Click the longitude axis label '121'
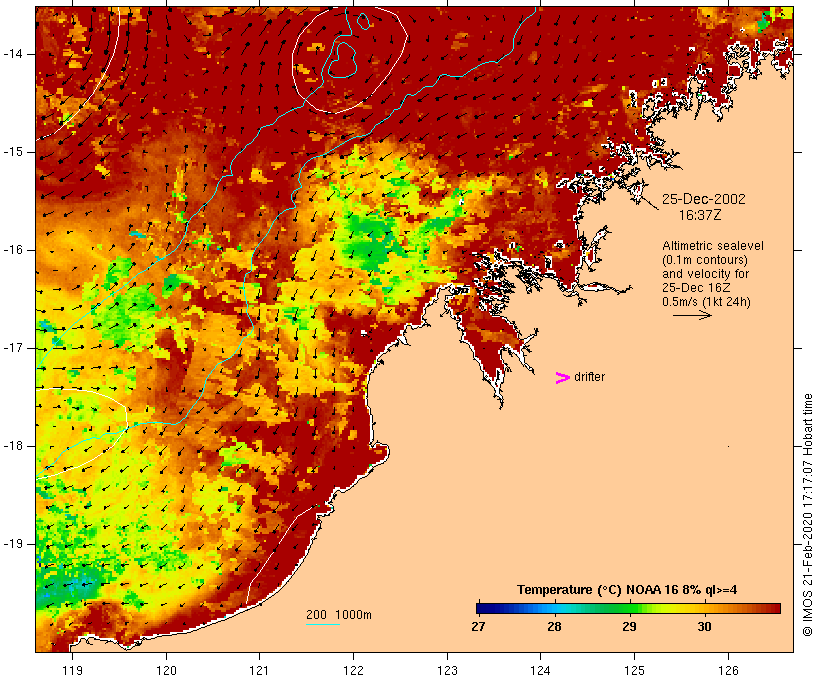This screenshot has width=820, height=680. click(x=259, y=670)
